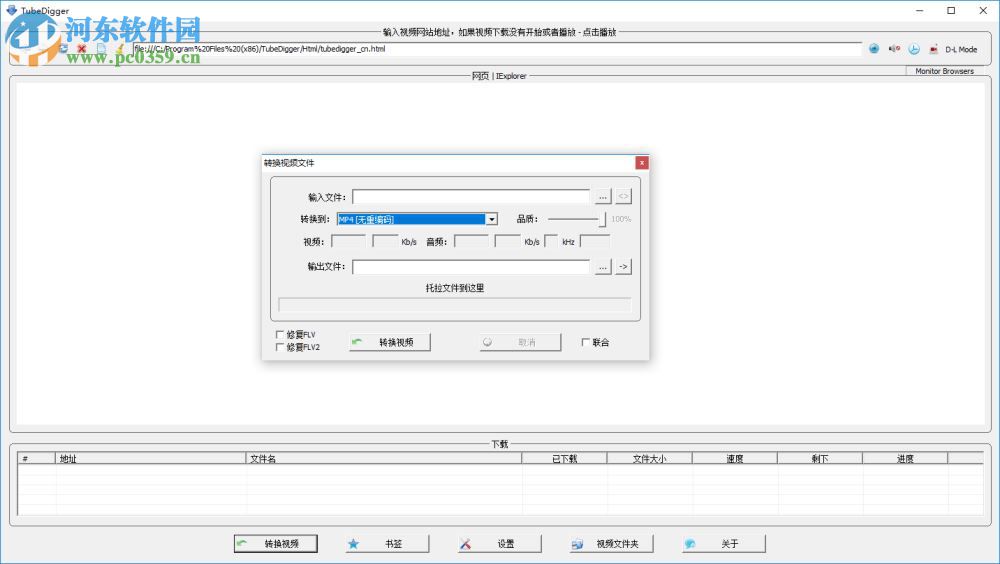The width and height of the screenshot is (1000, 564).
Task: Click the URL address field
Action: point(497,48)
